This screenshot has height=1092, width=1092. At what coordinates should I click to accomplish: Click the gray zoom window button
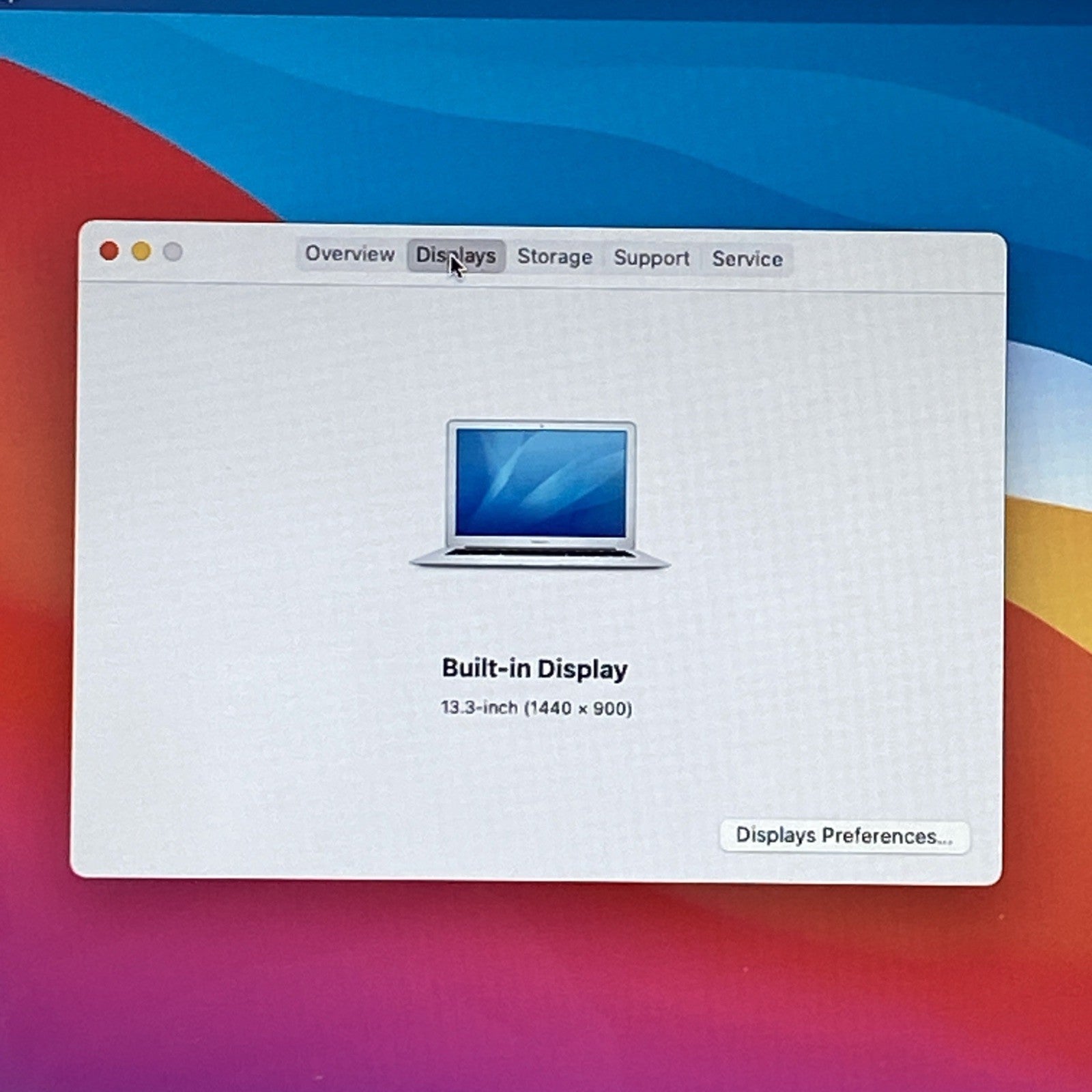173,251
